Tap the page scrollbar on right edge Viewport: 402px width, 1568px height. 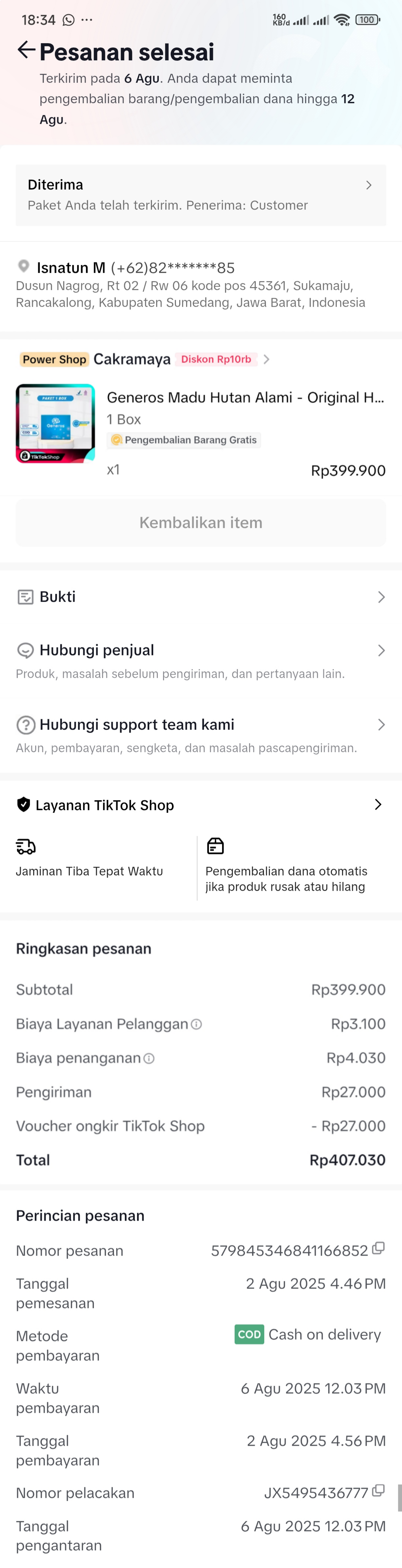399,1498
